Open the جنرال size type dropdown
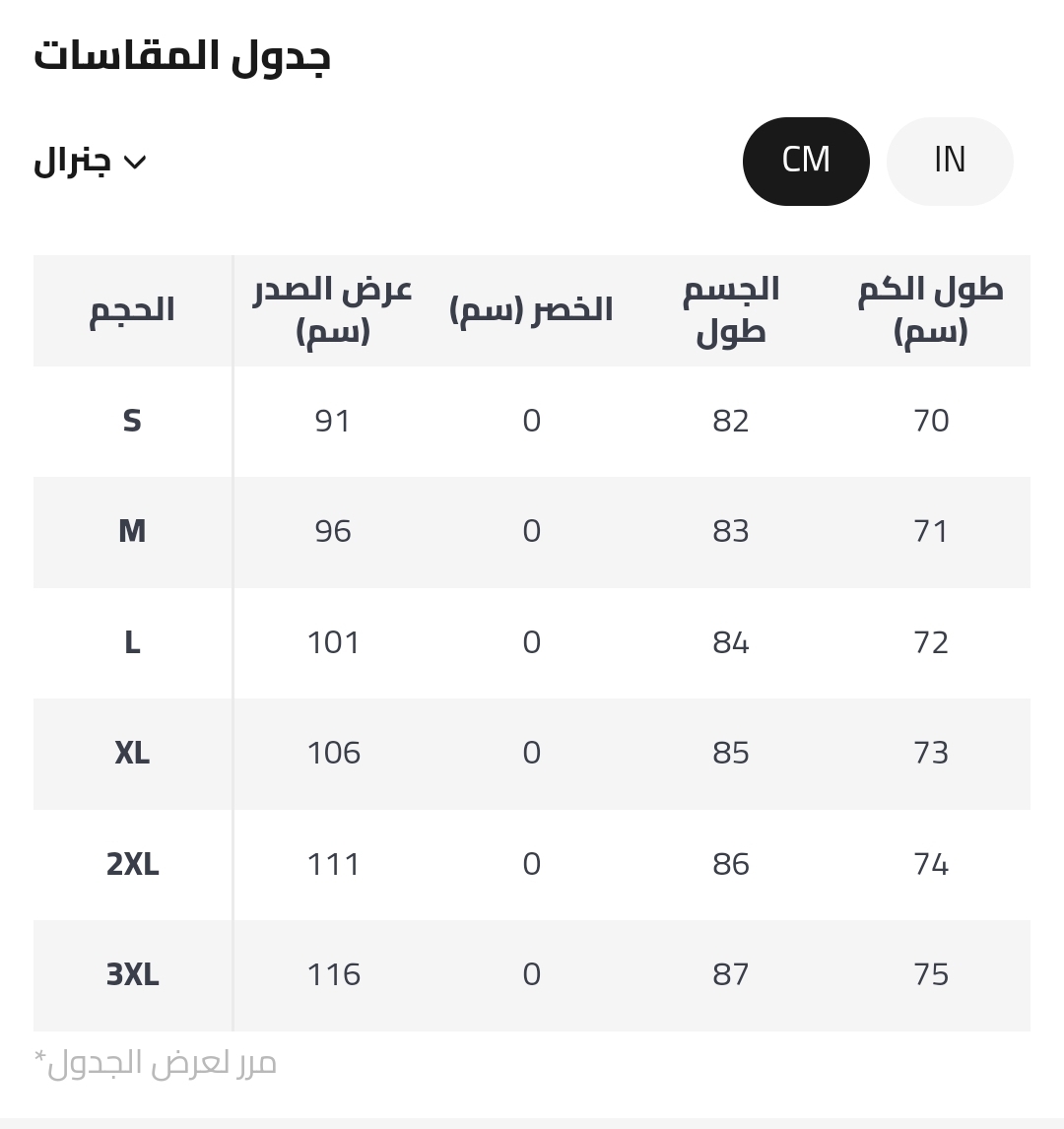The width and height of the screenshot is (1064, 1129). click(90, 162)
